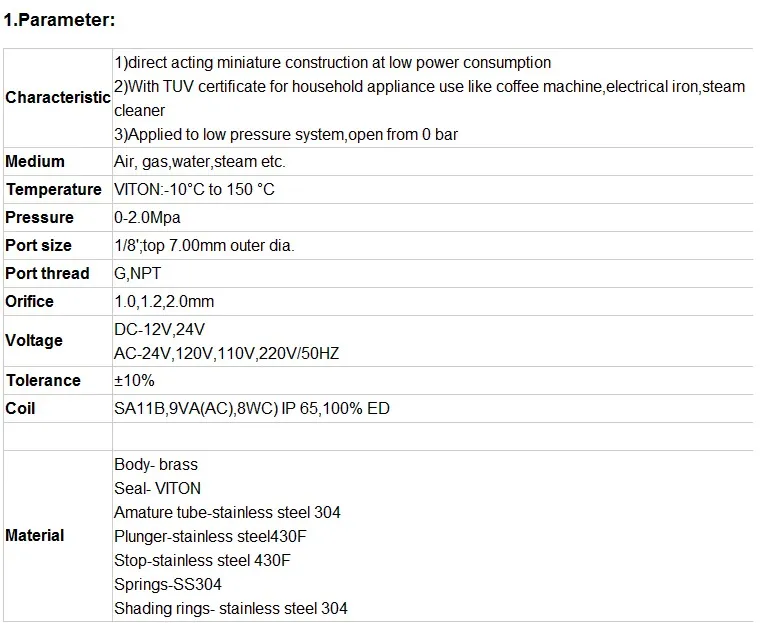Select the '1.0,1.2,2.0mm' orifice value
This screenshot has height=623, width=777.
164,301
